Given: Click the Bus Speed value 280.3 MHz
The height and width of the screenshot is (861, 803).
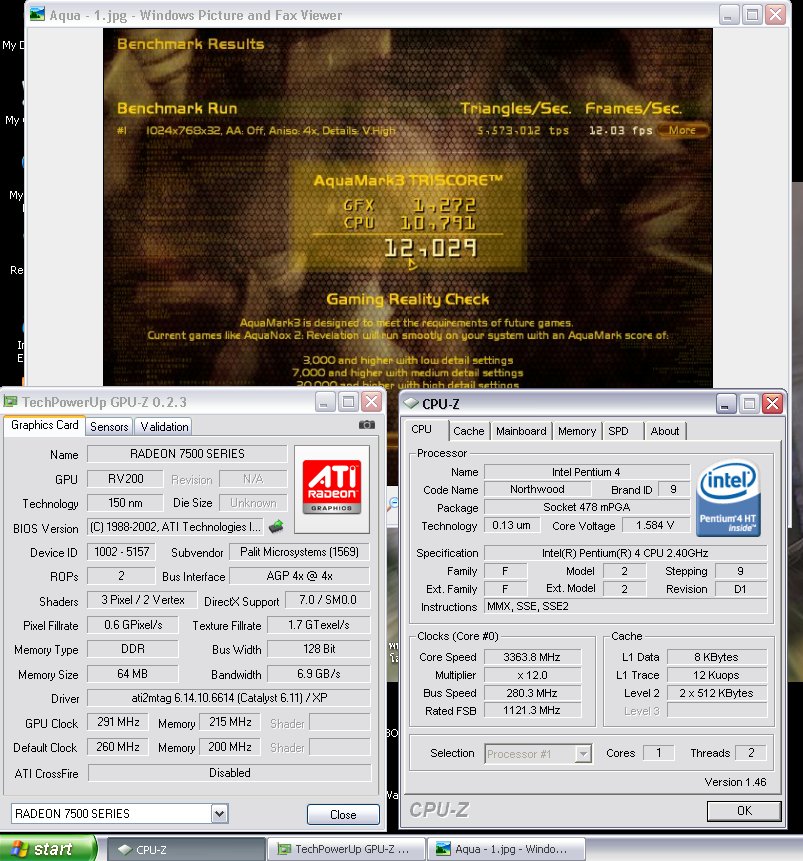Looking at the screenshot, I should [532, 693].
